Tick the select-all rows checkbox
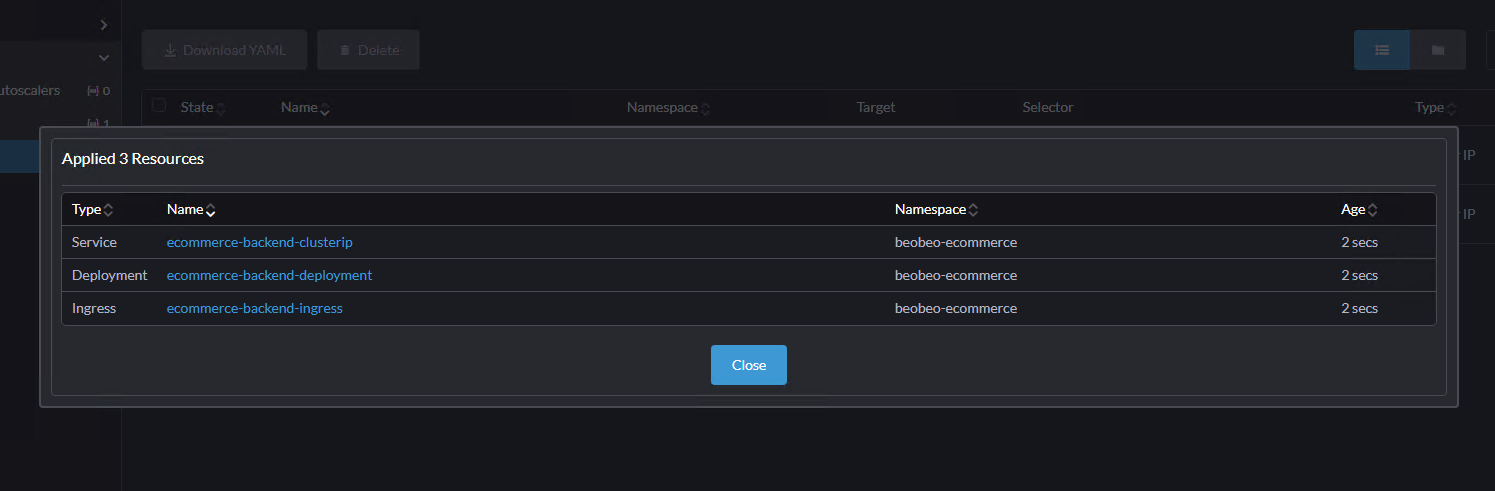The image size is (1495, 491). tap(159, 106)
